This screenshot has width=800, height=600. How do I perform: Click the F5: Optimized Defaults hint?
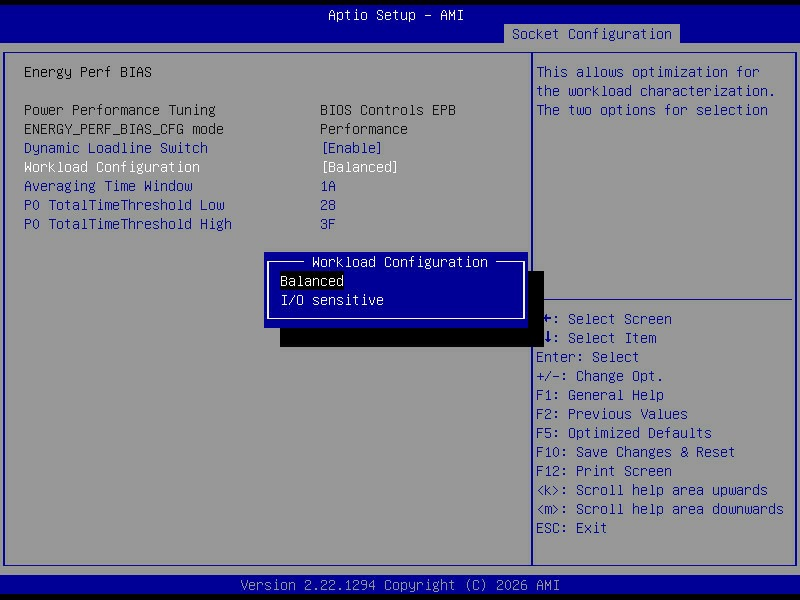pyautogui.click(x=623, y=433)
